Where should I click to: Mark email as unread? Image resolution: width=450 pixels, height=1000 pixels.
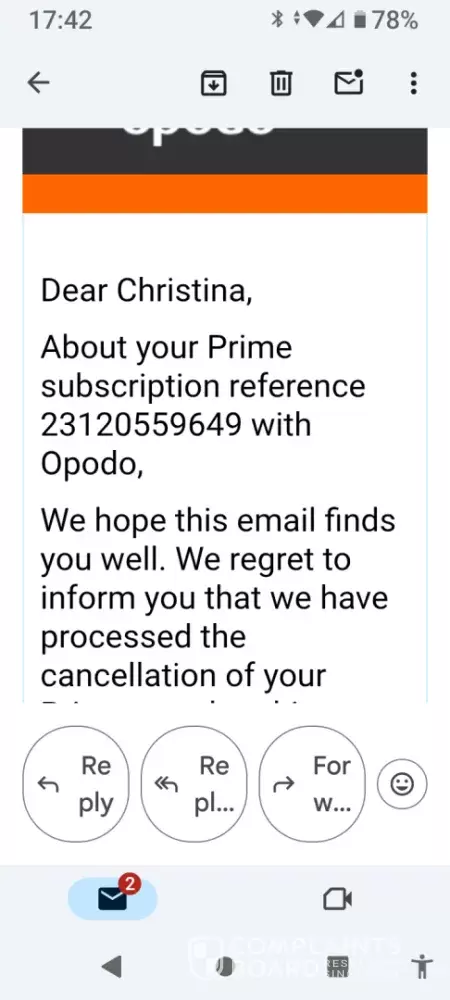coord(349,82)
